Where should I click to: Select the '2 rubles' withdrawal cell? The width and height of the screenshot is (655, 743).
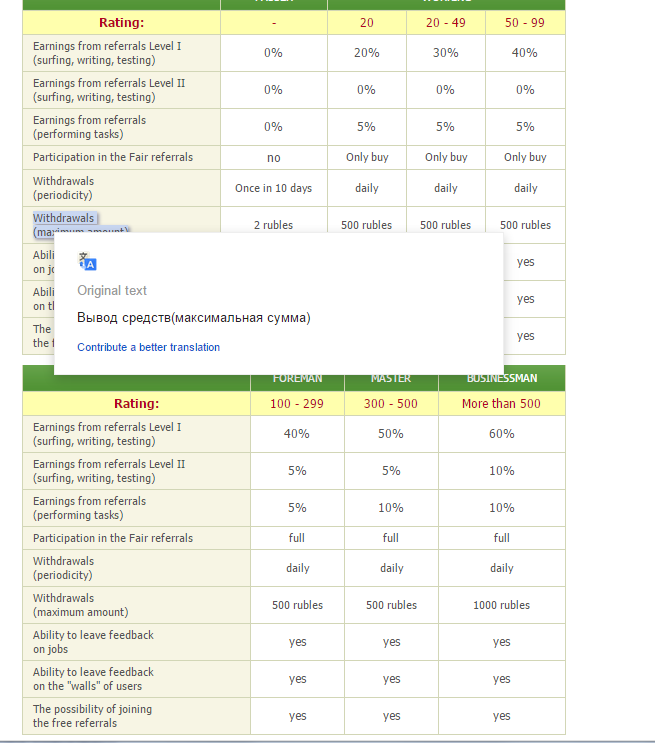coord(273,225)
